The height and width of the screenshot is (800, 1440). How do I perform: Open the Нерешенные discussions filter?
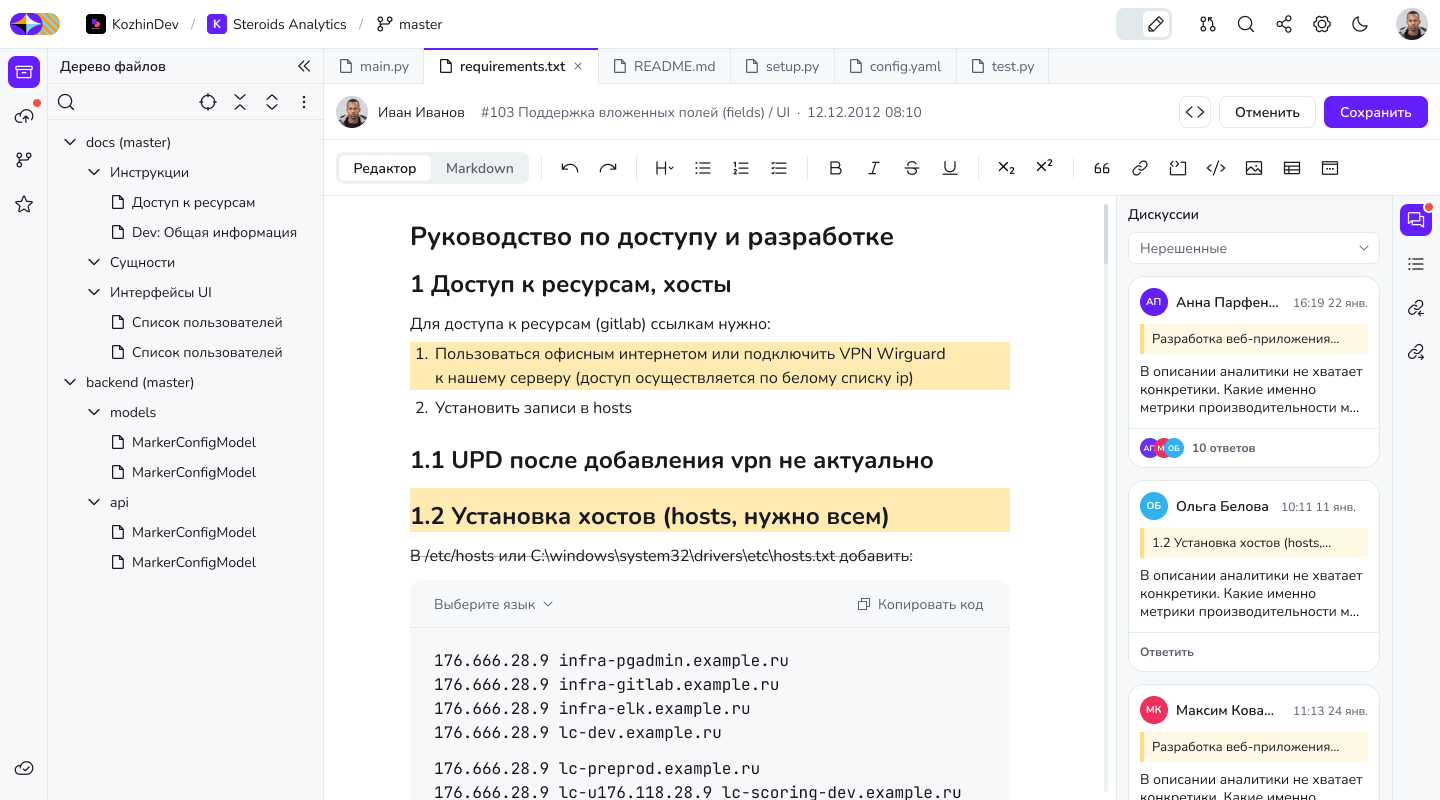pyautogui.click(x=1254, y=248)
